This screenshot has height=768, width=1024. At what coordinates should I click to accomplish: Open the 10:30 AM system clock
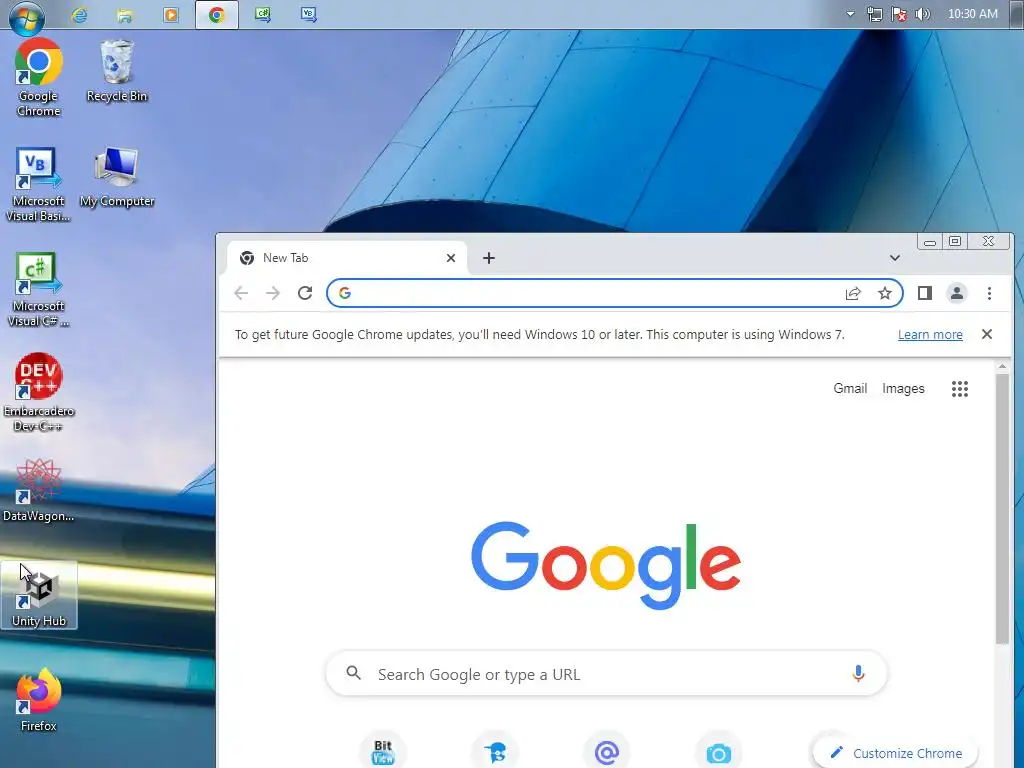pos(972,14)
